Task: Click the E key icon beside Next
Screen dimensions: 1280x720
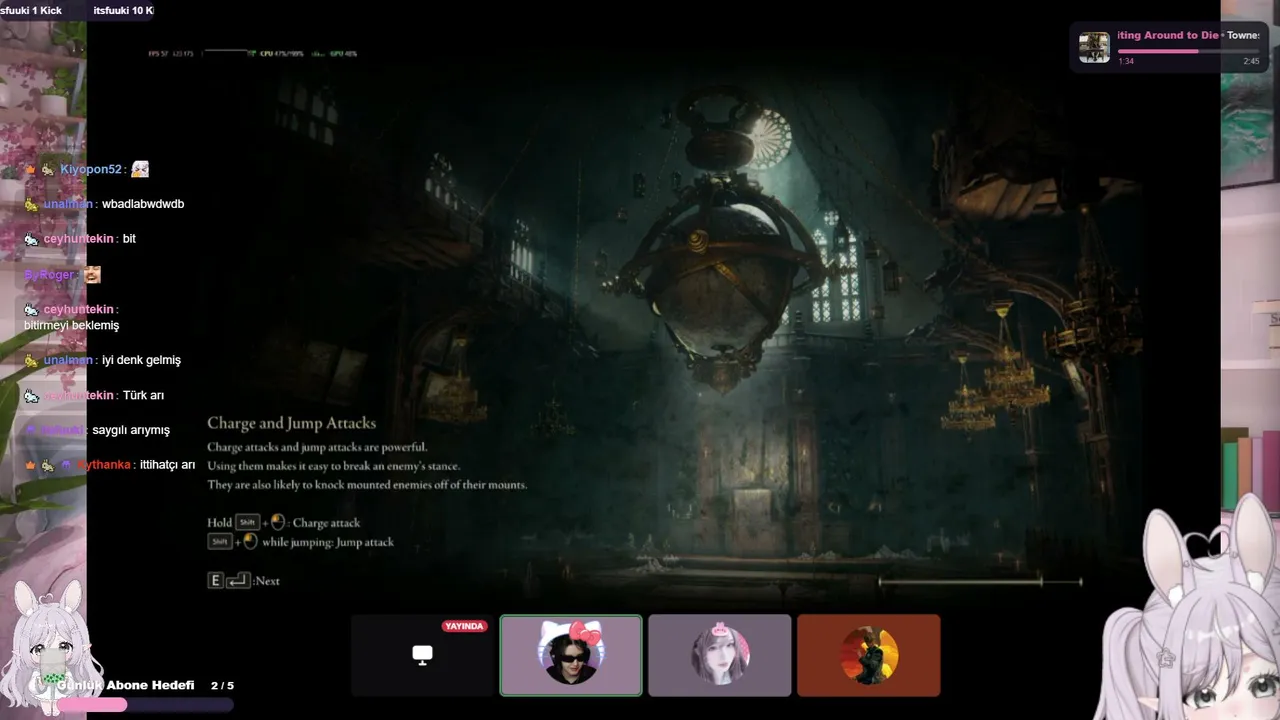Action: (215, 580)
